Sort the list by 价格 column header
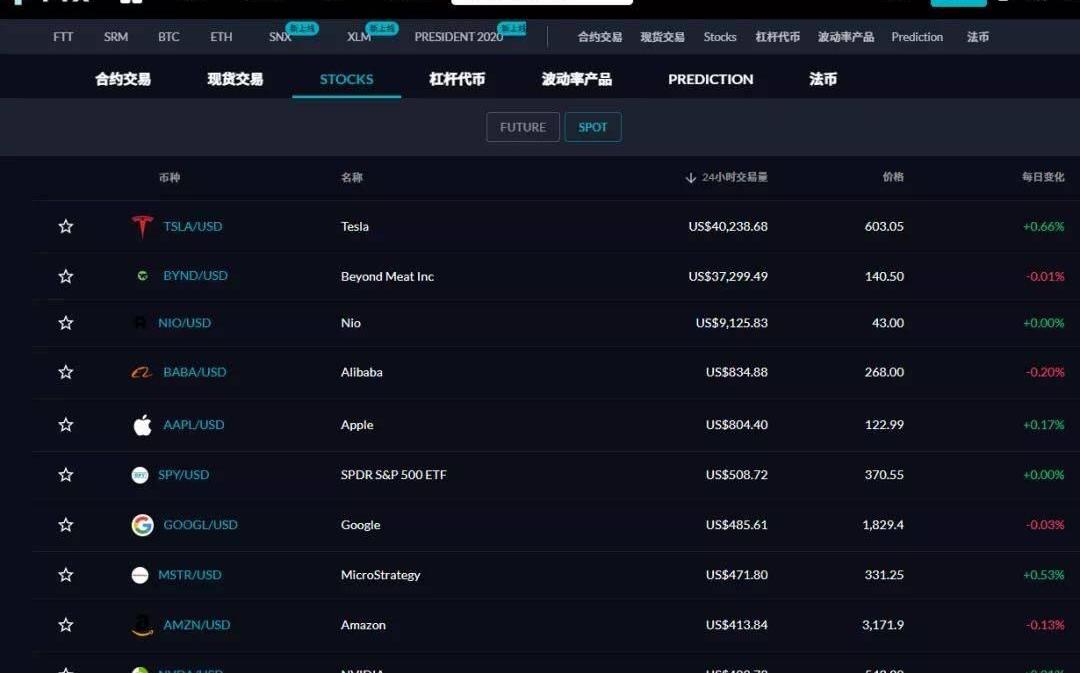Image resolution: width=1080 pixels, height=673 pixels. pyautogui.click(x=892, y=177)
